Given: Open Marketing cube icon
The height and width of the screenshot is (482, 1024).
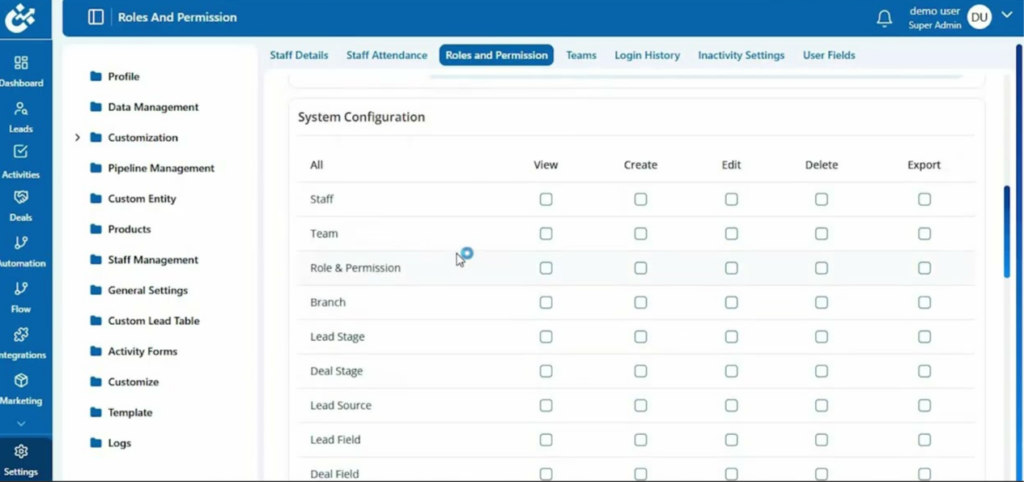Looking at the screenshot, I should tap(21, 380).
